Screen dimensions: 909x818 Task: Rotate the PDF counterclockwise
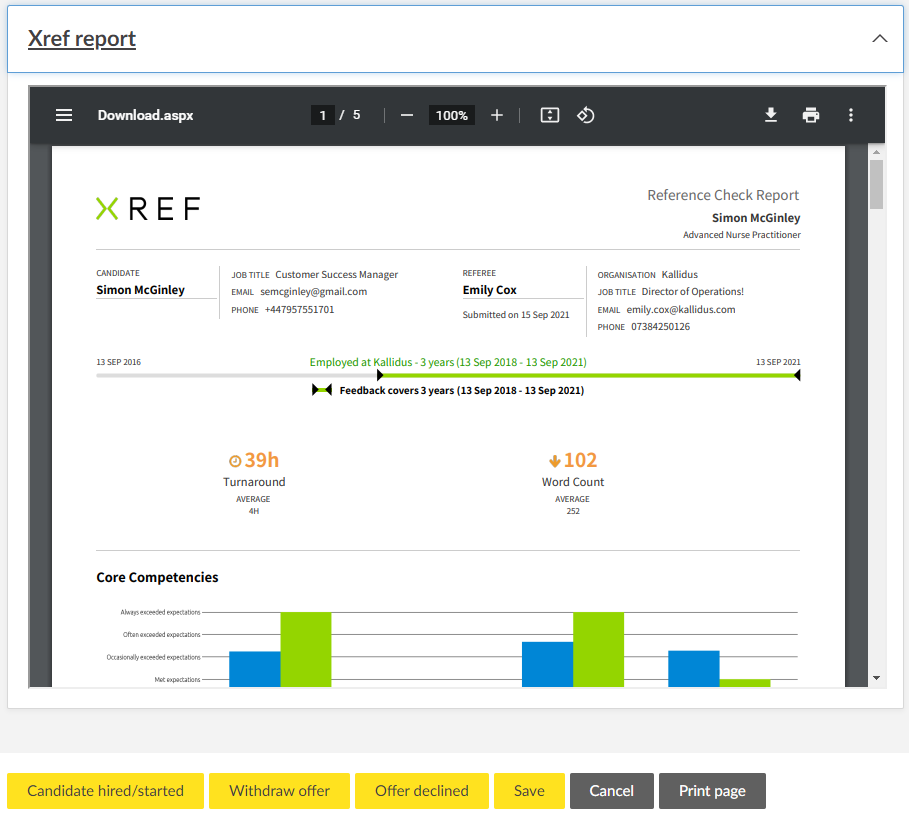586,115
